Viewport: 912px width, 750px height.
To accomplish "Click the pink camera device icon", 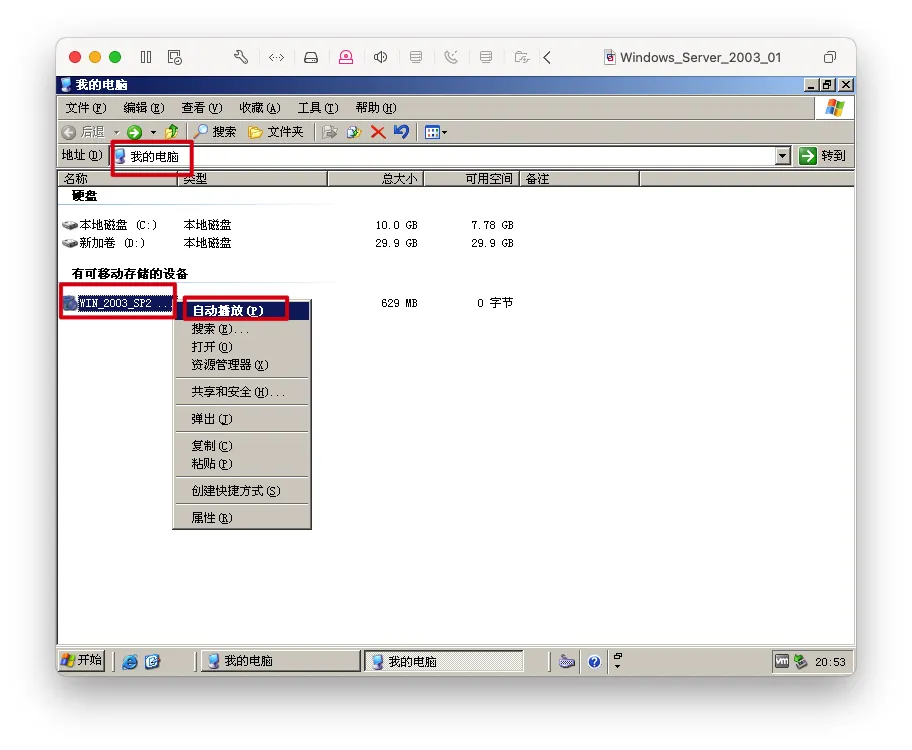I will pyautogui.click(x=346, y=57).
